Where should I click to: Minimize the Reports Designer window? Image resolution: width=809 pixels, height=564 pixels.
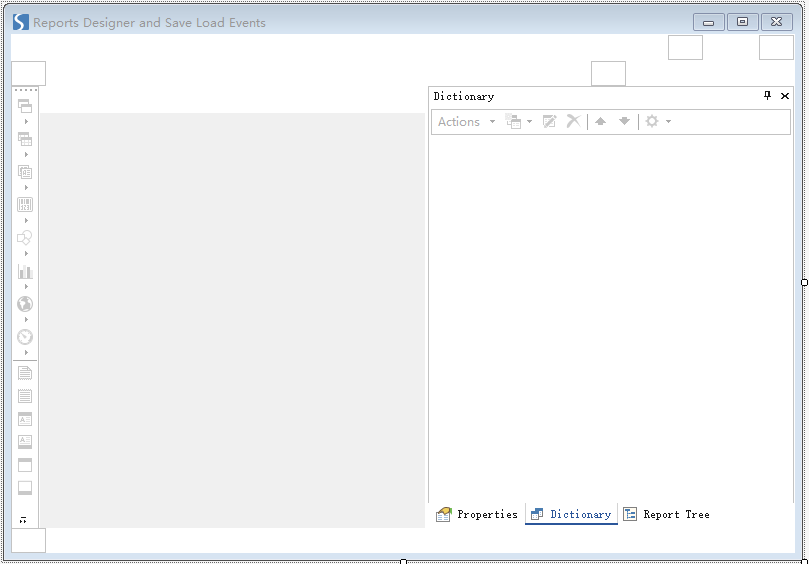pos(708,22)
